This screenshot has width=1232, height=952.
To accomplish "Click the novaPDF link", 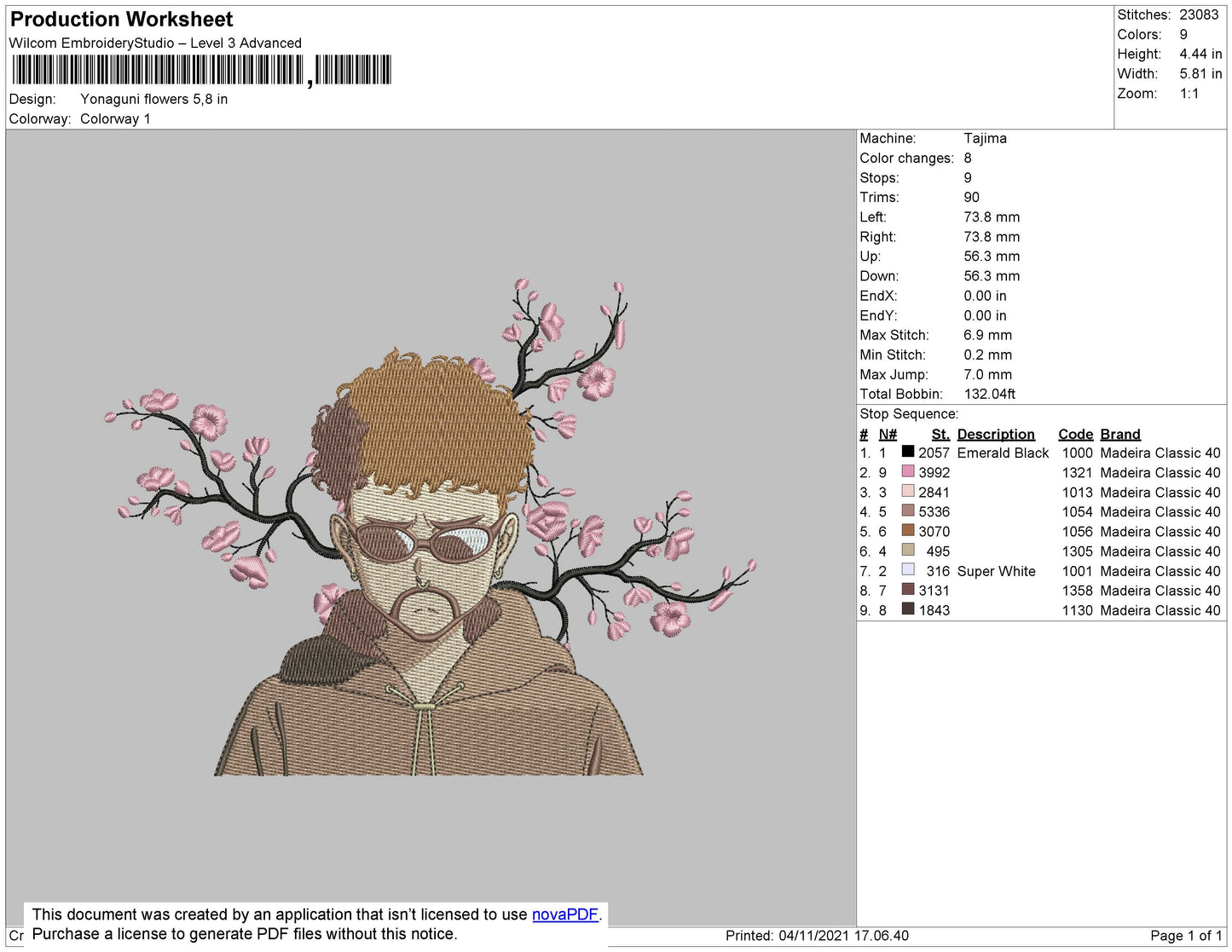I will click(565, 914).
